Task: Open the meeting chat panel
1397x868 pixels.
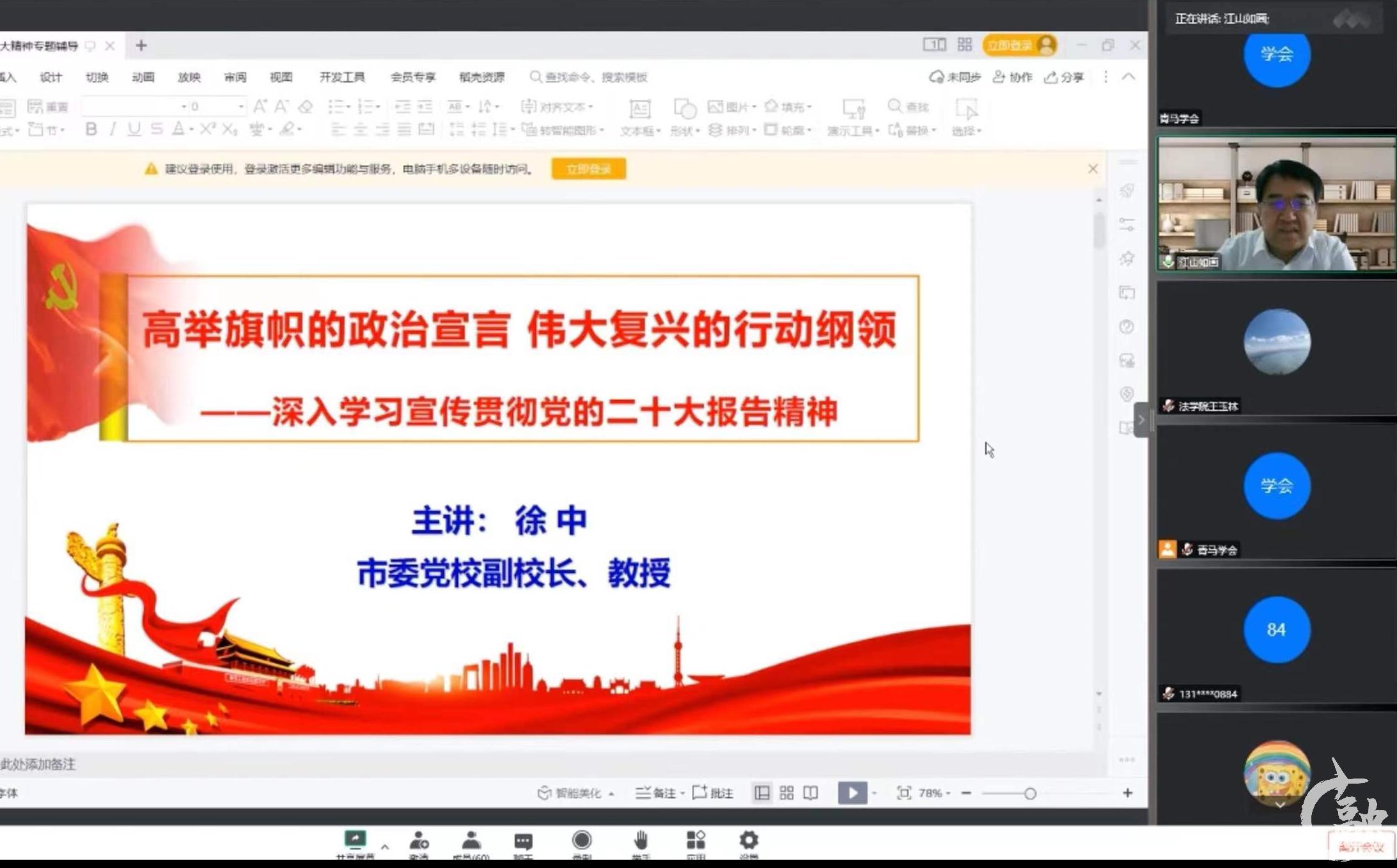Action: click(x=523, y=841)
